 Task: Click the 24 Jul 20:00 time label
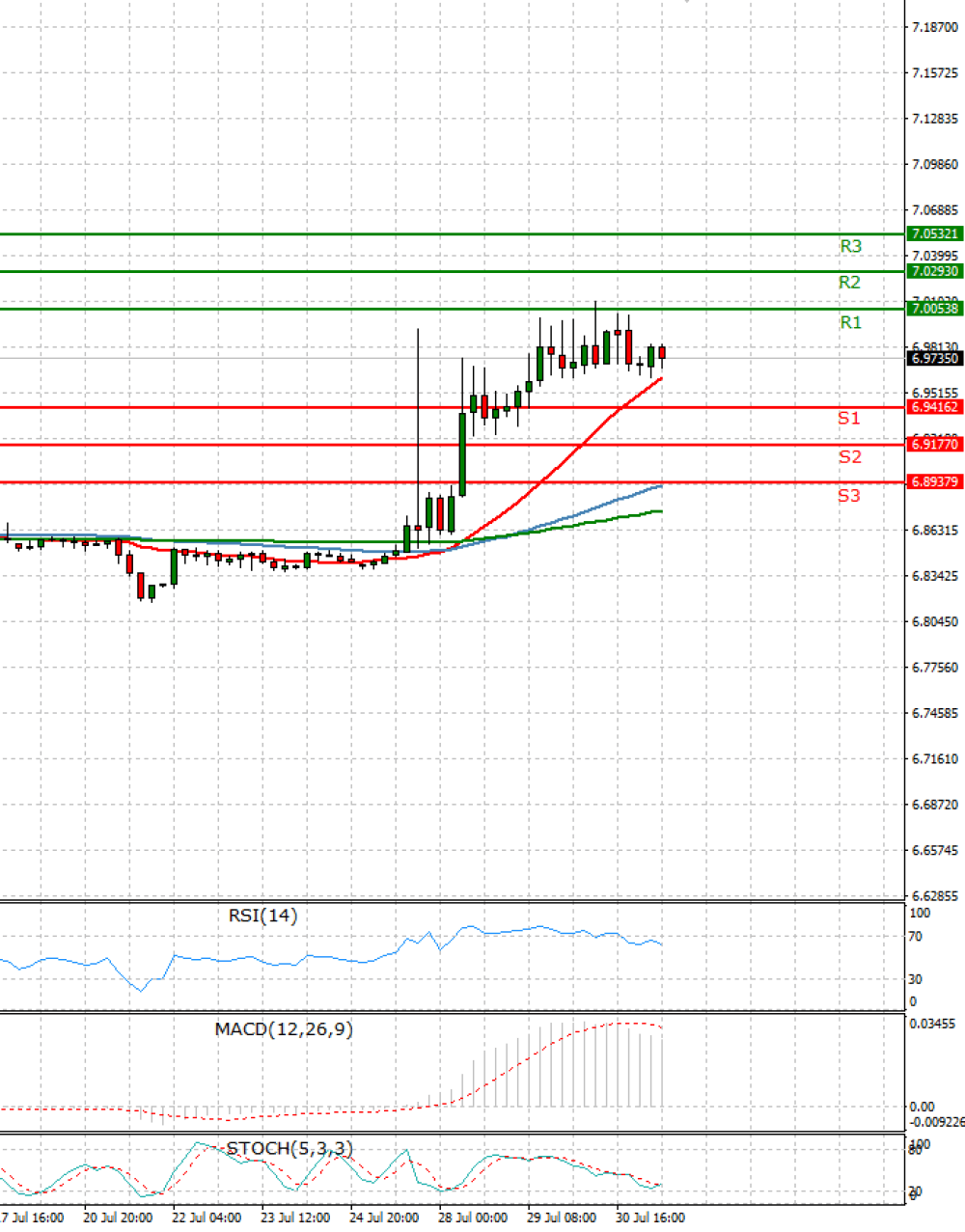(x=384, y=1218)
